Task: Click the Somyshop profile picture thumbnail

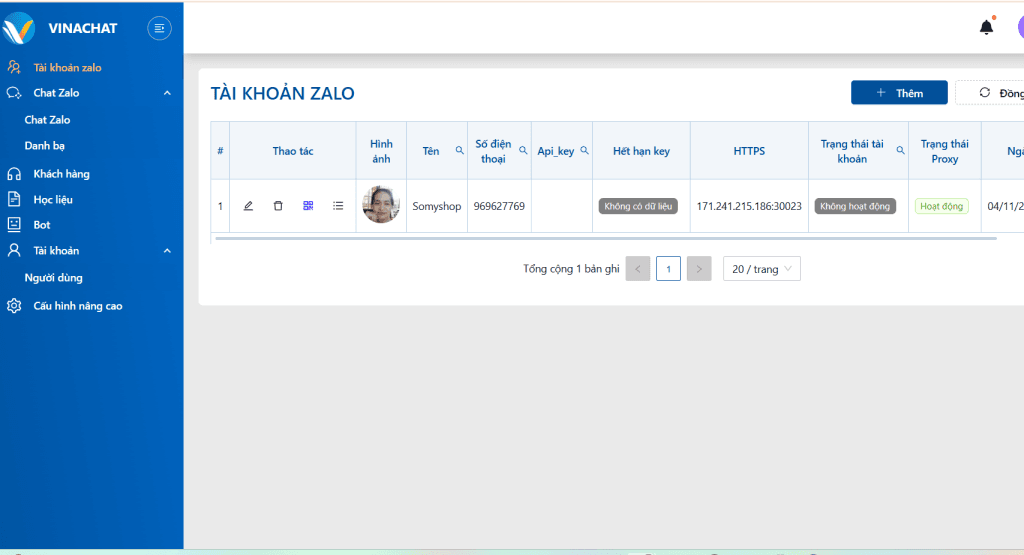Action: tap(381, 205)
